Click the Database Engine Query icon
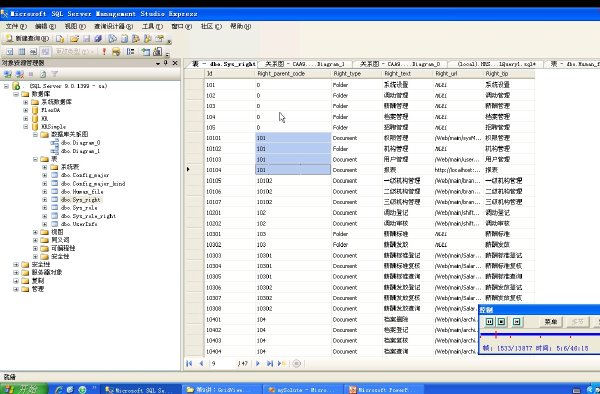The image size is (600, 394). (60, 39)
